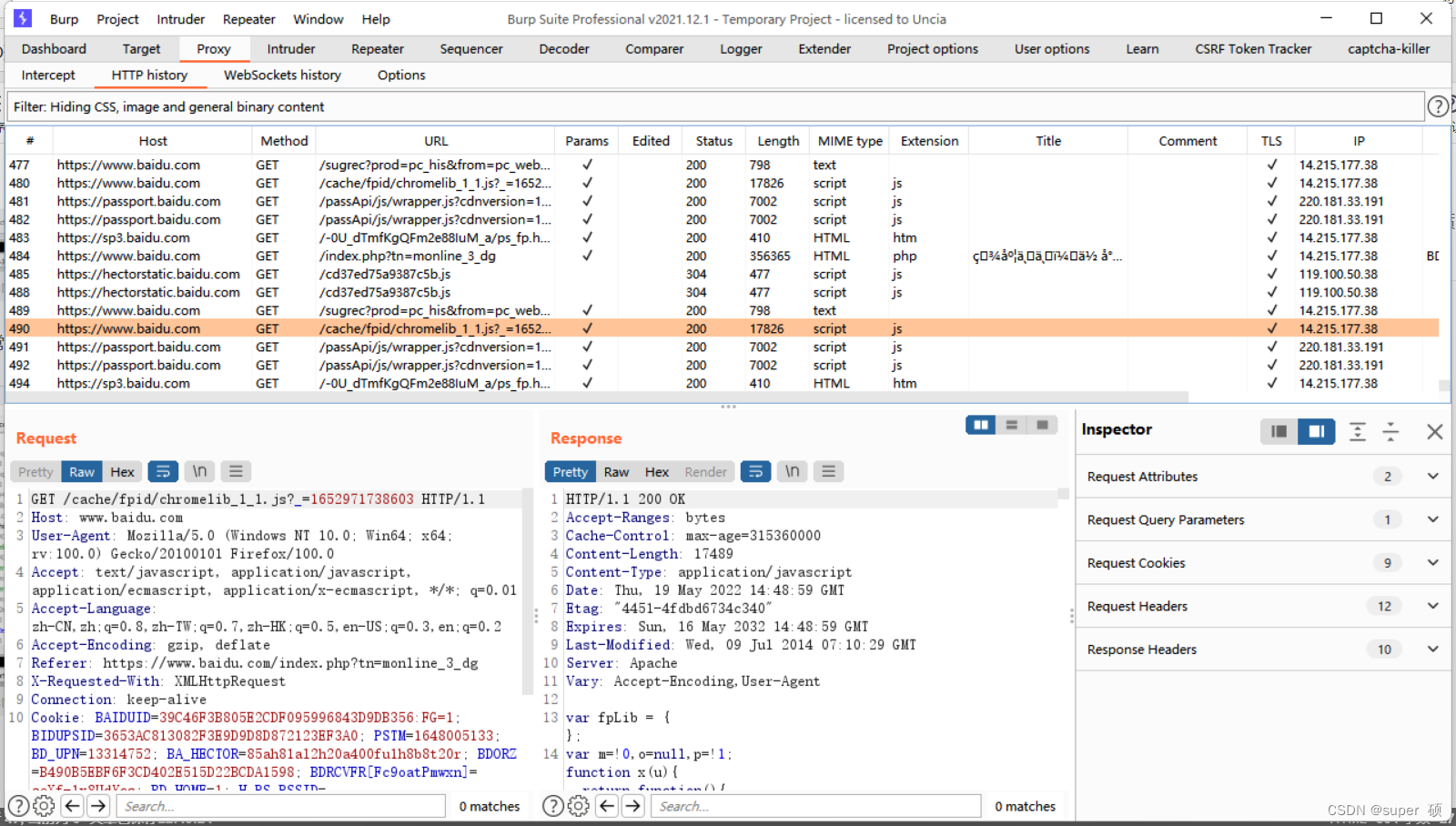Sort history by MIME type column
Viewport: 1456px width, 826px height.
click(850, 141)
